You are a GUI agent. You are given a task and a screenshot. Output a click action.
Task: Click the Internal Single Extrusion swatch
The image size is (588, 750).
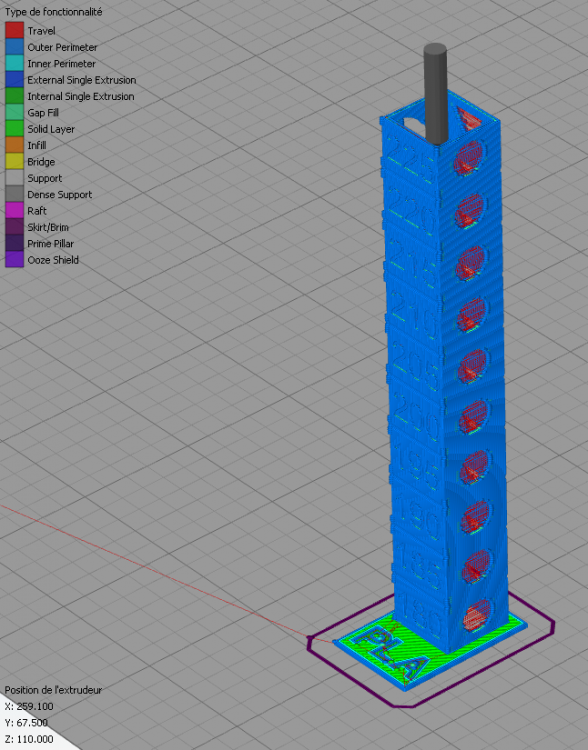point(14,96)
